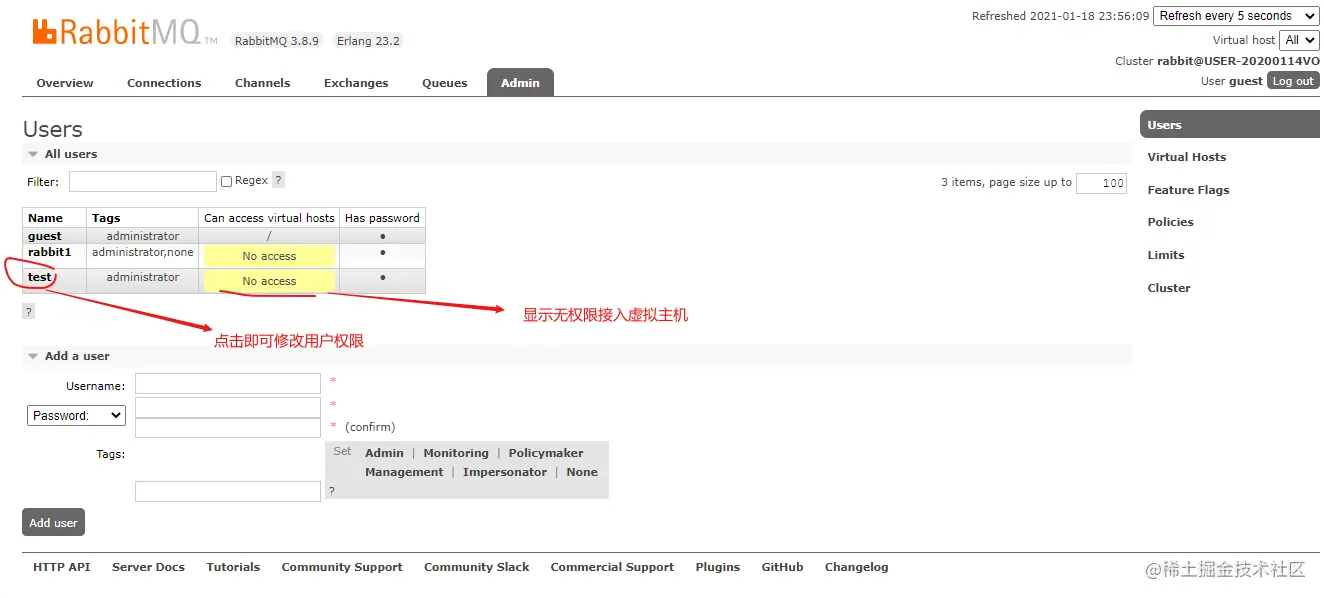The height and width of the screenshot is (598, 1324).
Task: Collapse the Add a user section
Action: click(69, 356)
